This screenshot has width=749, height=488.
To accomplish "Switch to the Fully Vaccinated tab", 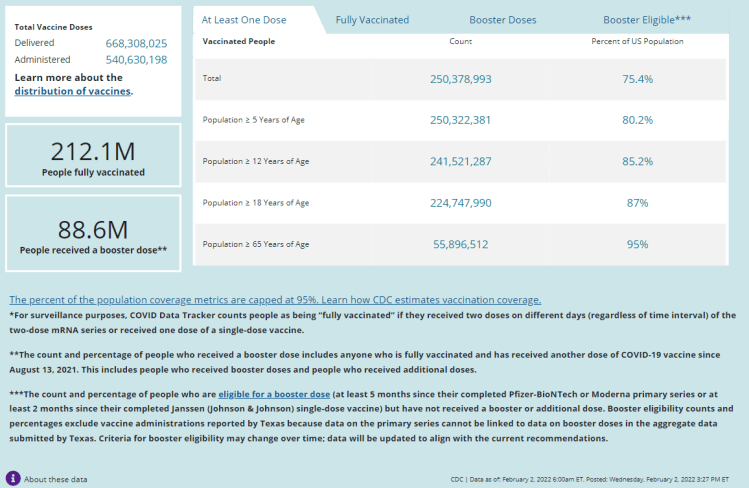I will click(x=372, y=19).
